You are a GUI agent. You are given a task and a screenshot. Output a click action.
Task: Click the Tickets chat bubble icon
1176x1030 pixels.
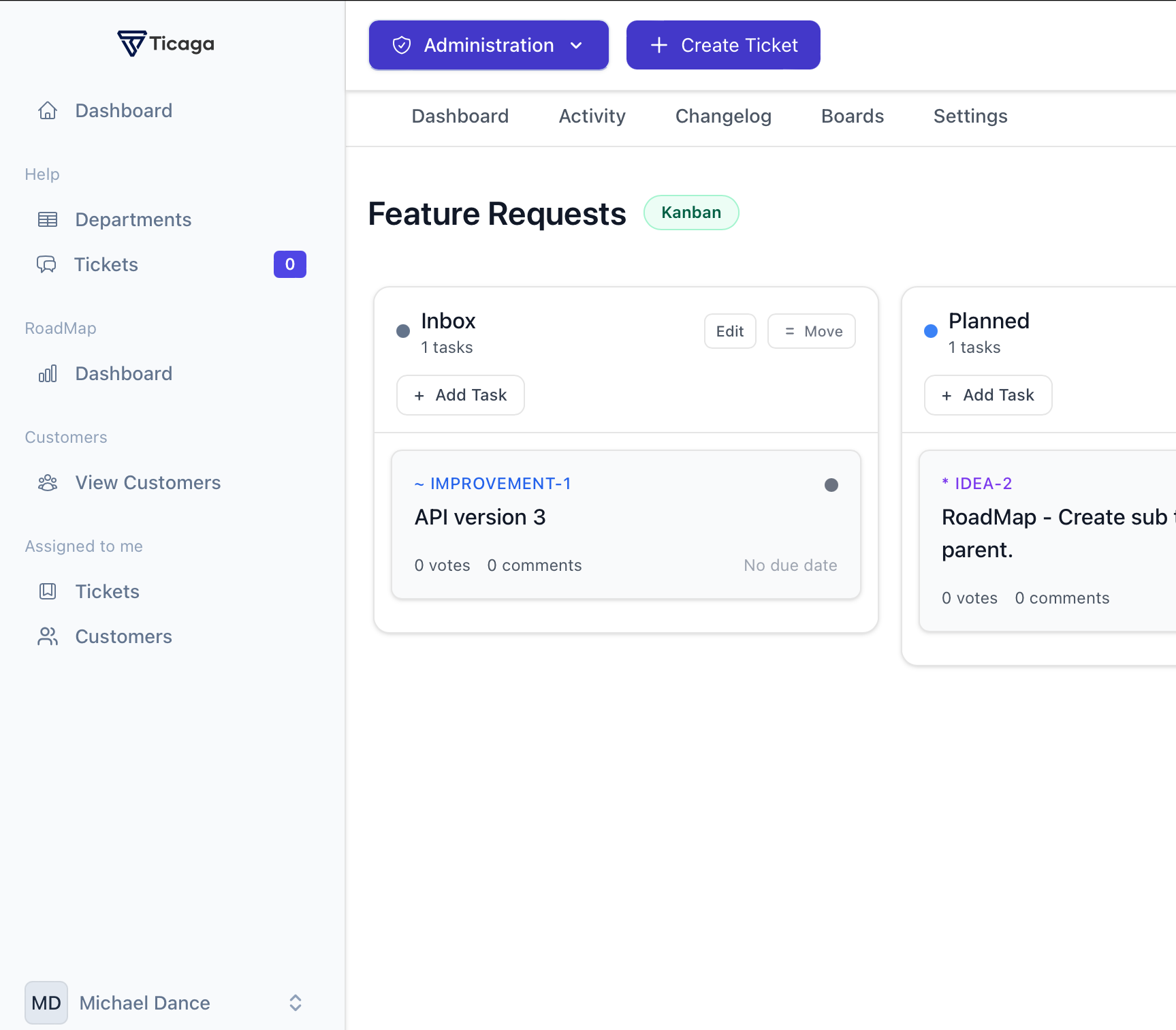pyautogui.click(x=46, y=264)
